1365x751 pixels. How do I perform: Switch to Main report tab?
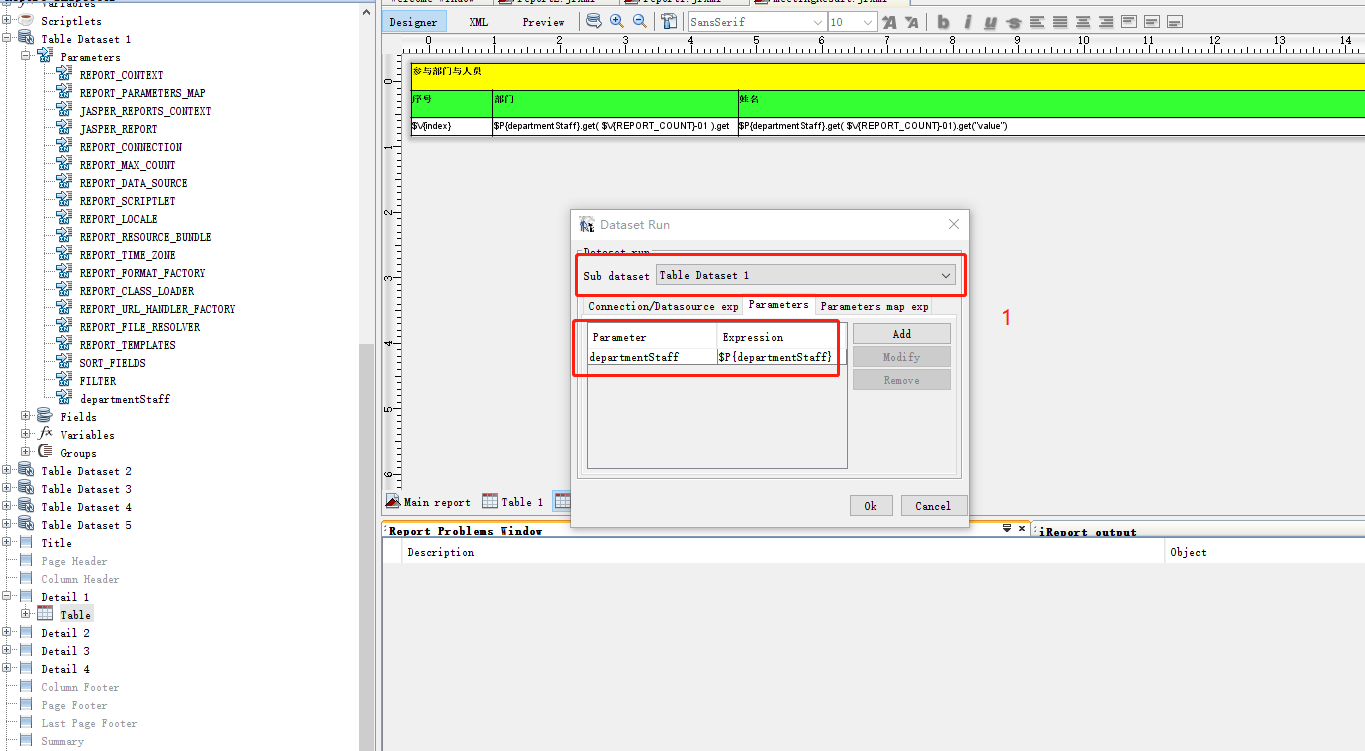[429, 502]
